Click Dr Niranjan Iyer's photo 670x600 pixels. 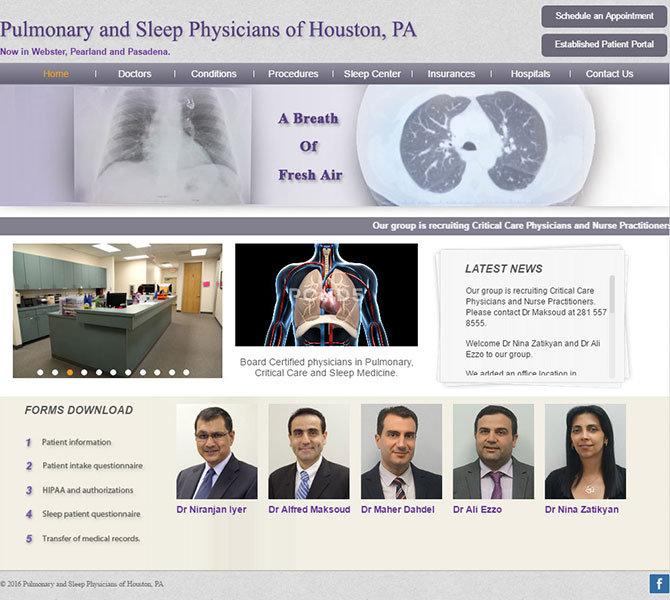[x=217, y=452]
